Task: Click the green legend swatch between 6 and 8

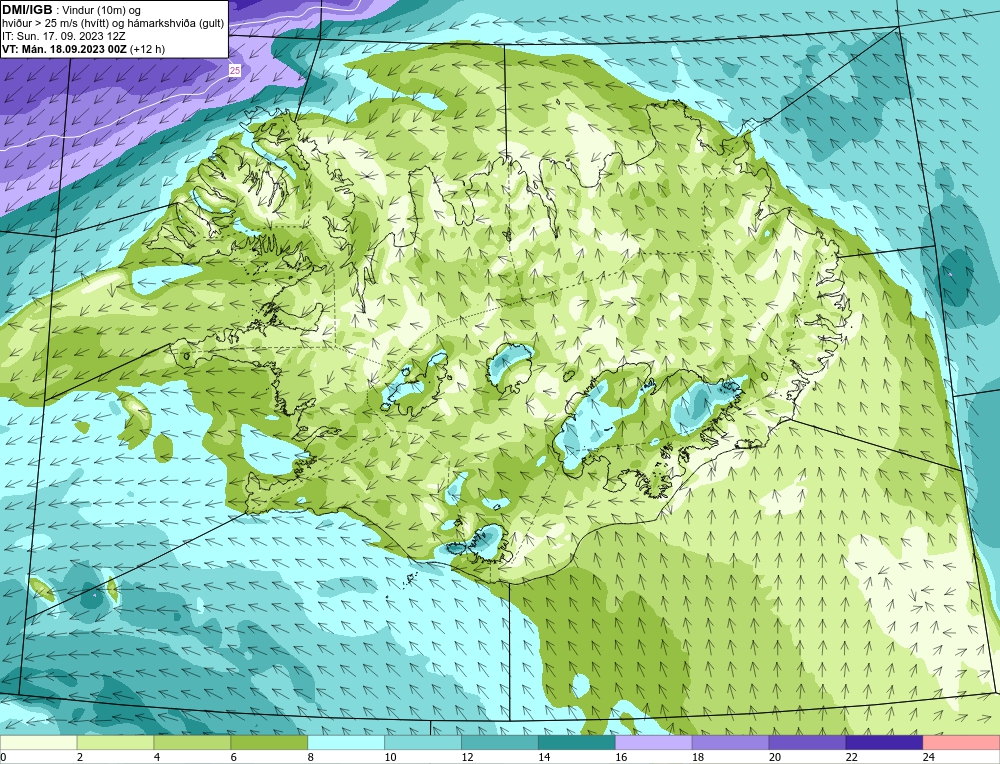Action: click(x=269, y=742)
